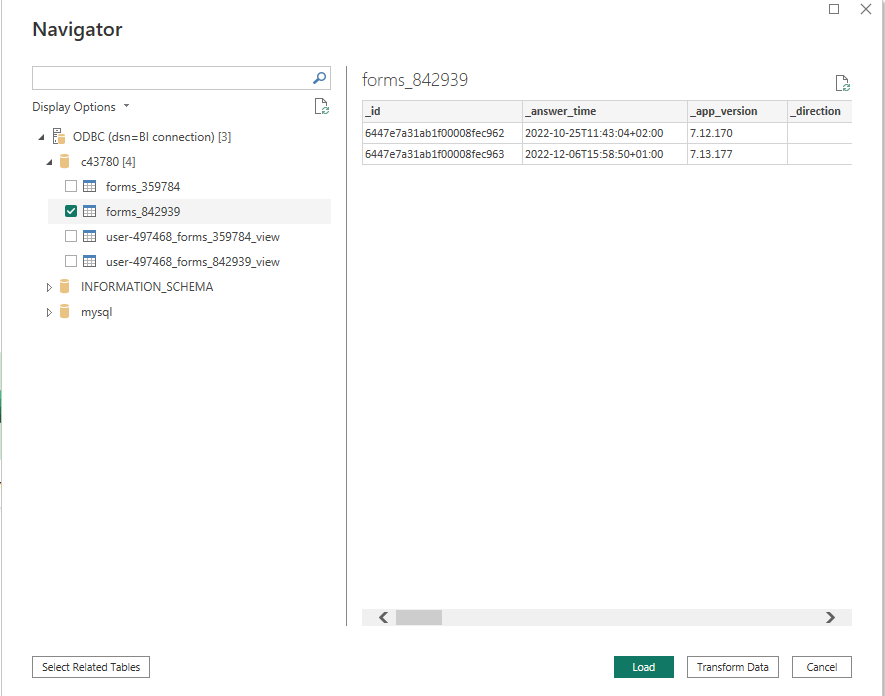
Task: Select user-497468_forms_359784_view in the tree
Action: (192, 237)
